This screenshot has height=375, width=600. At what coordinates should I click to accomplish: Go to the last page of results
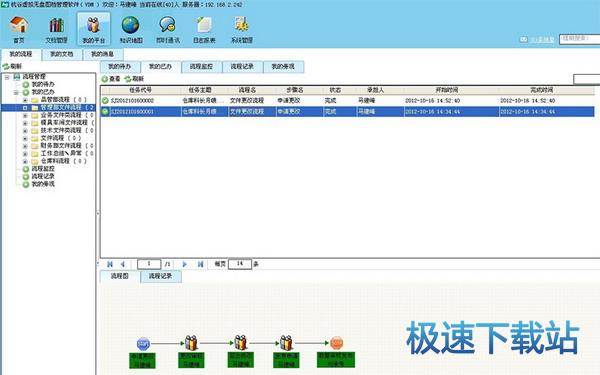pos(200,264)
